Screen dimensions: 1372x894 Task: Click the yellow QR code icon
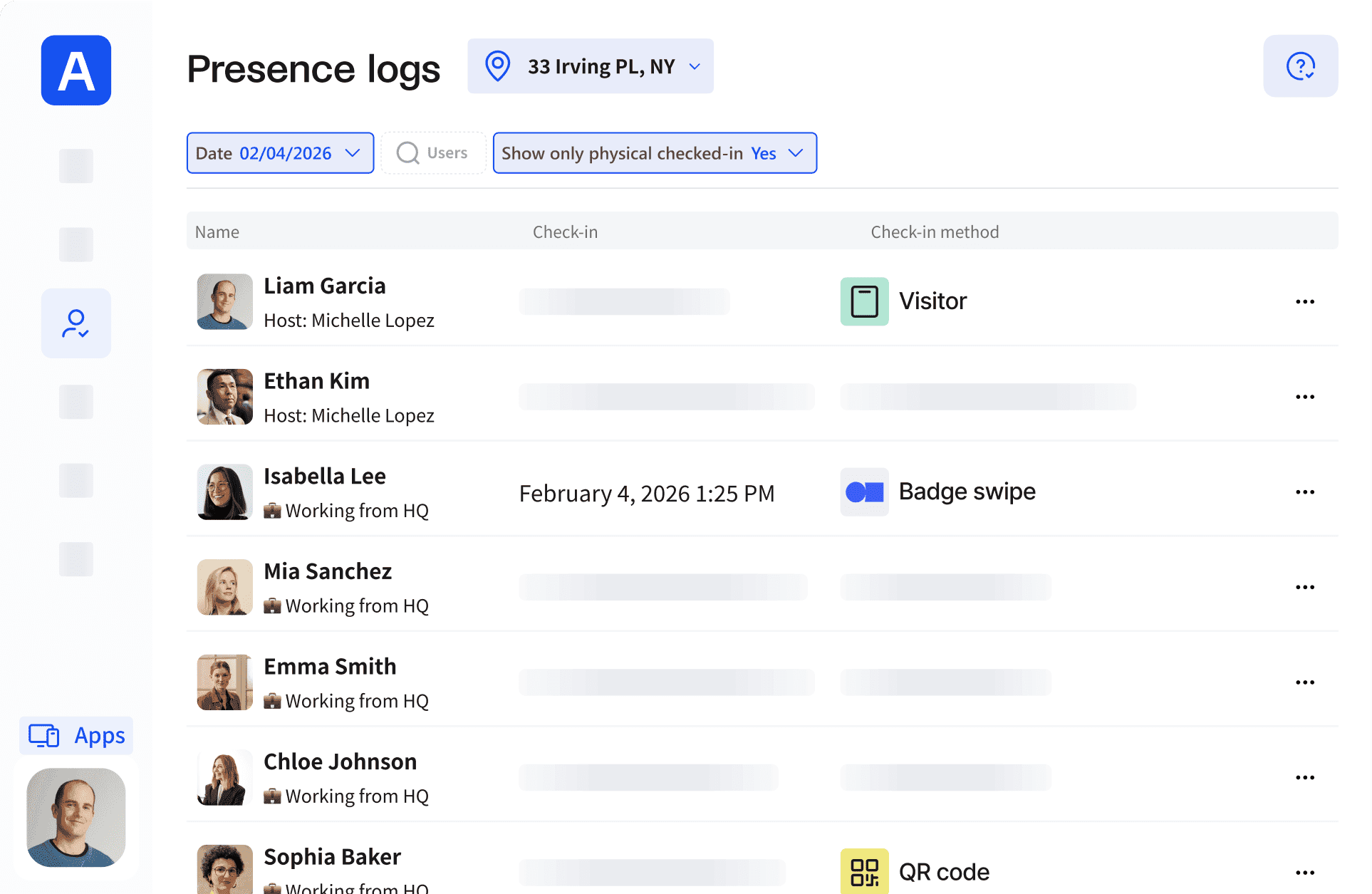pos(863,870)
